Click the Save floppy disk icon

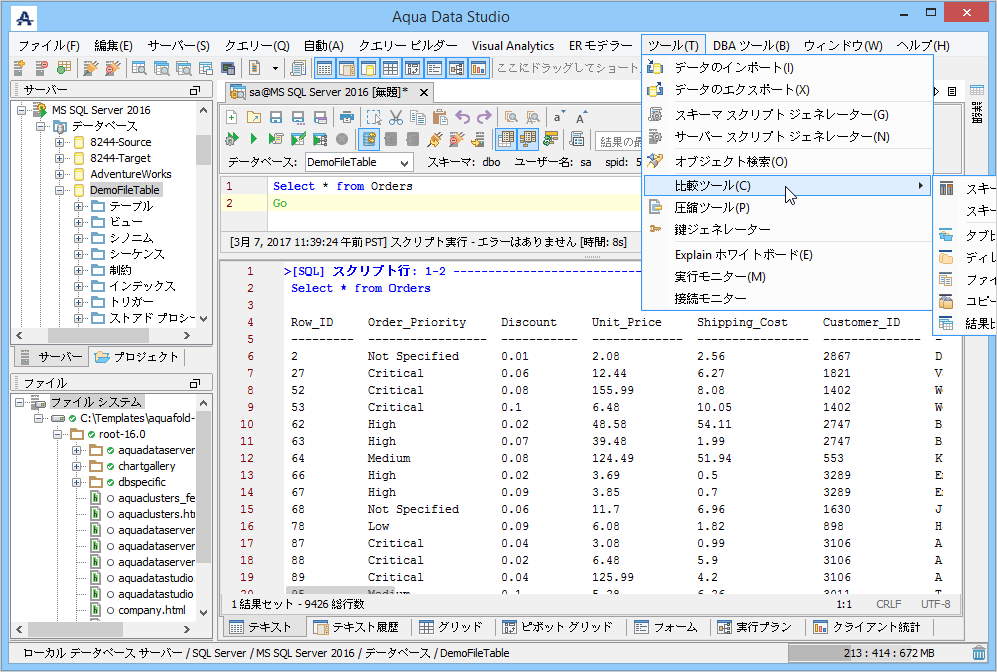(274, 117)
